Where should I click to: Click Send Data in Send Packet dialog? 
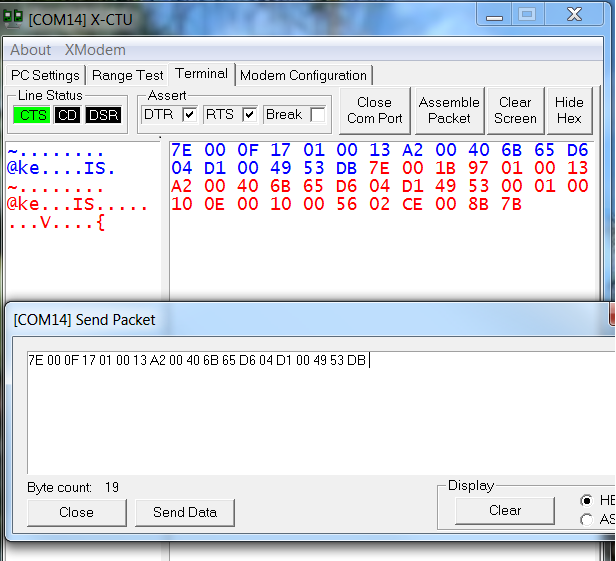coord(184,512)
